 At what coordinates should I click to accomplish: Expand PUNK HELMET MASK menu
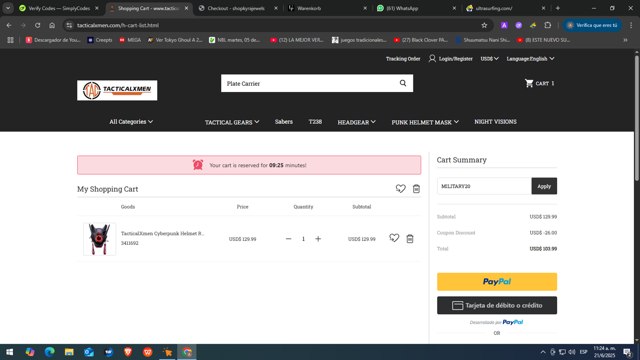(425, 122)
